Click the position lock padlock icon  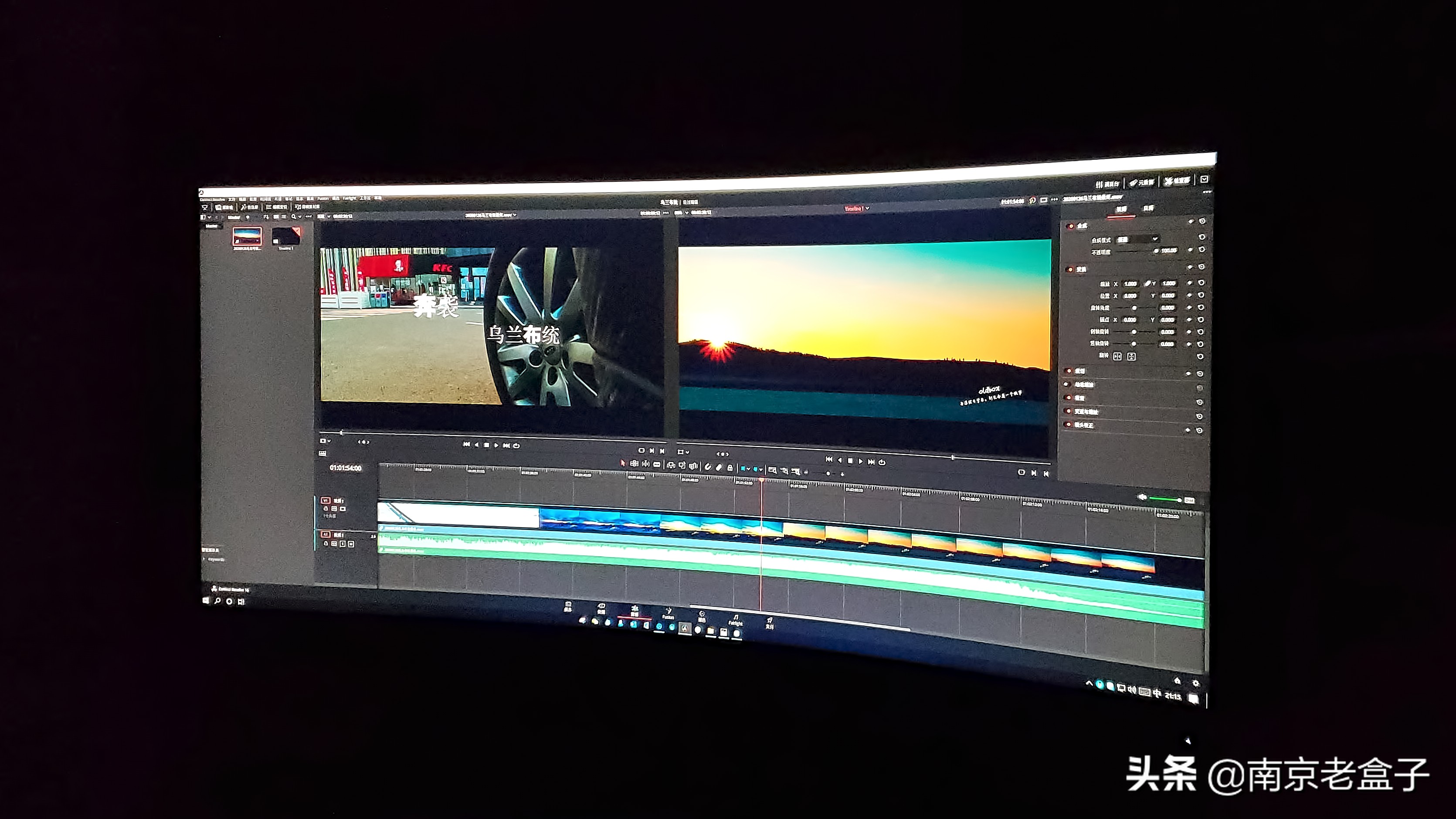[x=730, y=468]
